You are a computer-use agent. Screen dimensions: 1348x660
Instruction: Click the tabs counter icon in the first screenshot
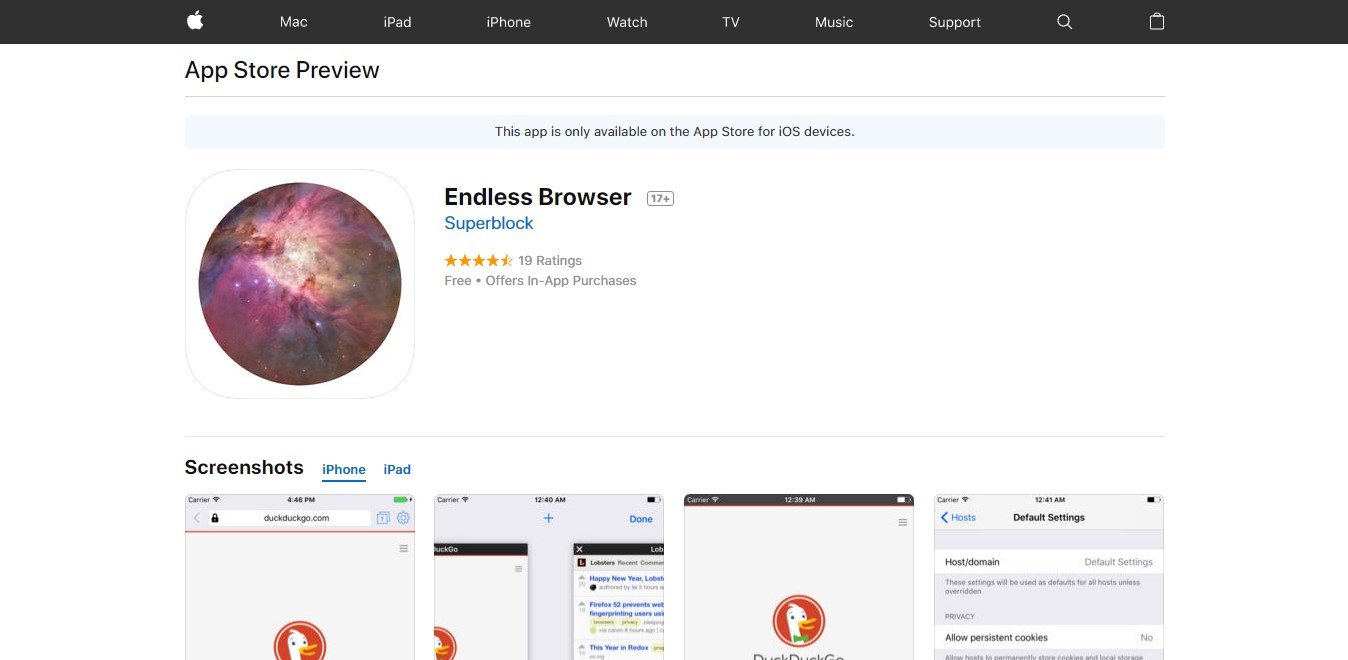[x=382, y=518]
